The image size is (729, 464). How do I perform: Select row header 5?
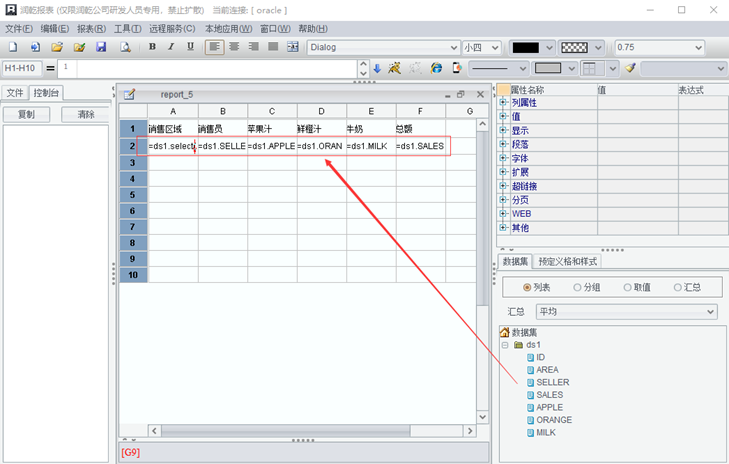[133, 195]
